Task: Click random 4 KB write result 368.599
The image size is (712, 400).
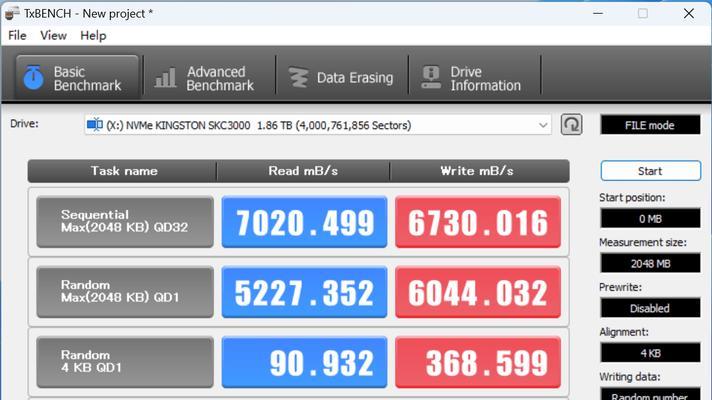Action: tap(478, 362)
